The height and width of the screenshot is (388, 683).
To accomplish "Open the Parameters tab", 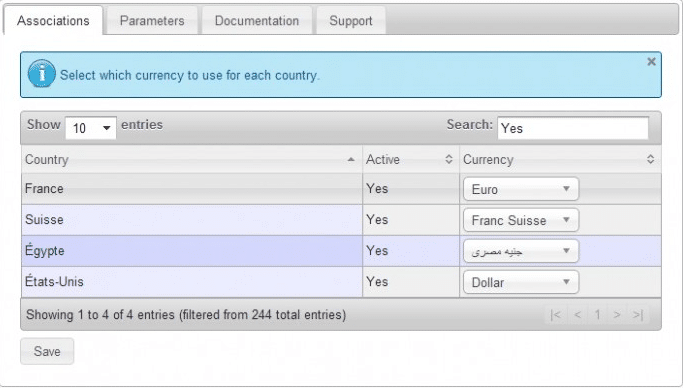I will (x=152, y=20).
